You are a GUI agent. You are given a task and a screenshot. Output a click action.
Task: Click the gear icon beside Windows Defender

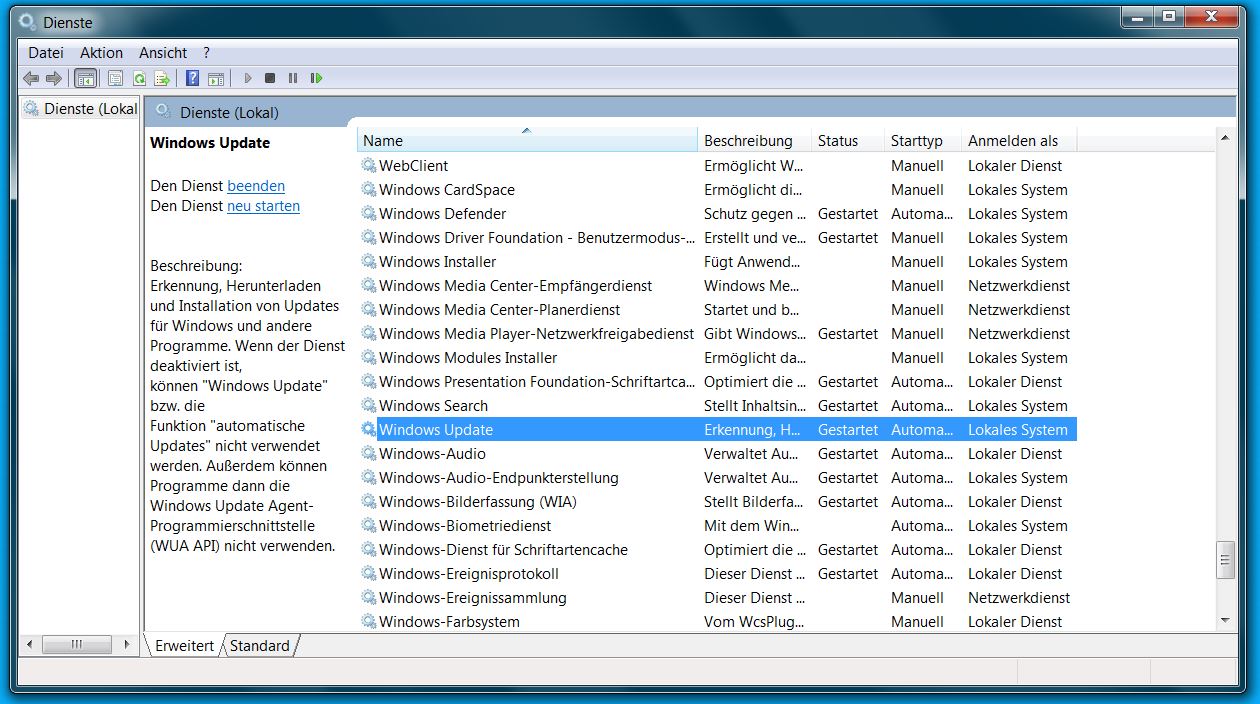pos(369,214)
